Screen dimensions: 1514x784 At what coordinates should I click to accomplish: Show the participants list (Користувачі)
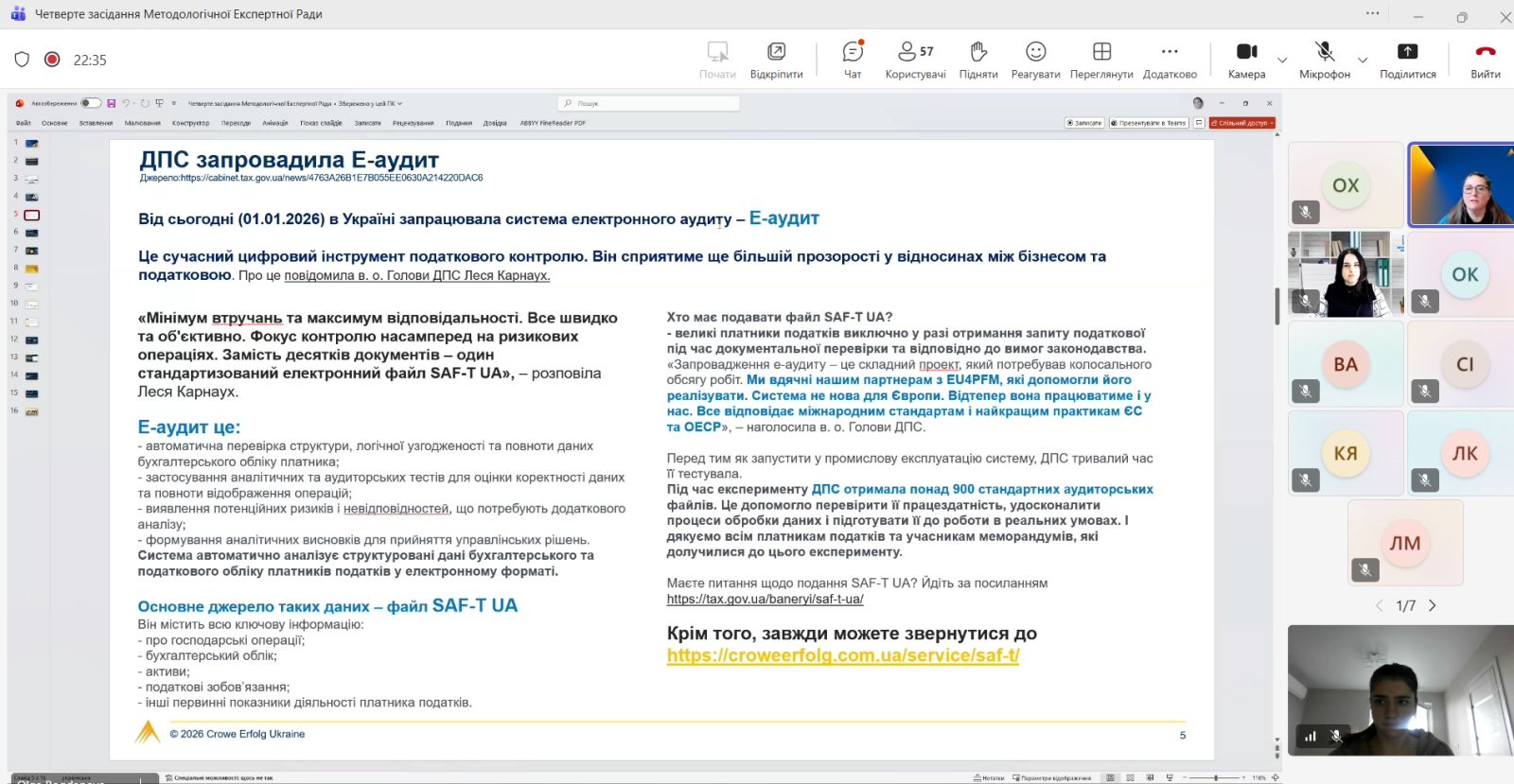pyautogui.click(x=915, y=60)
